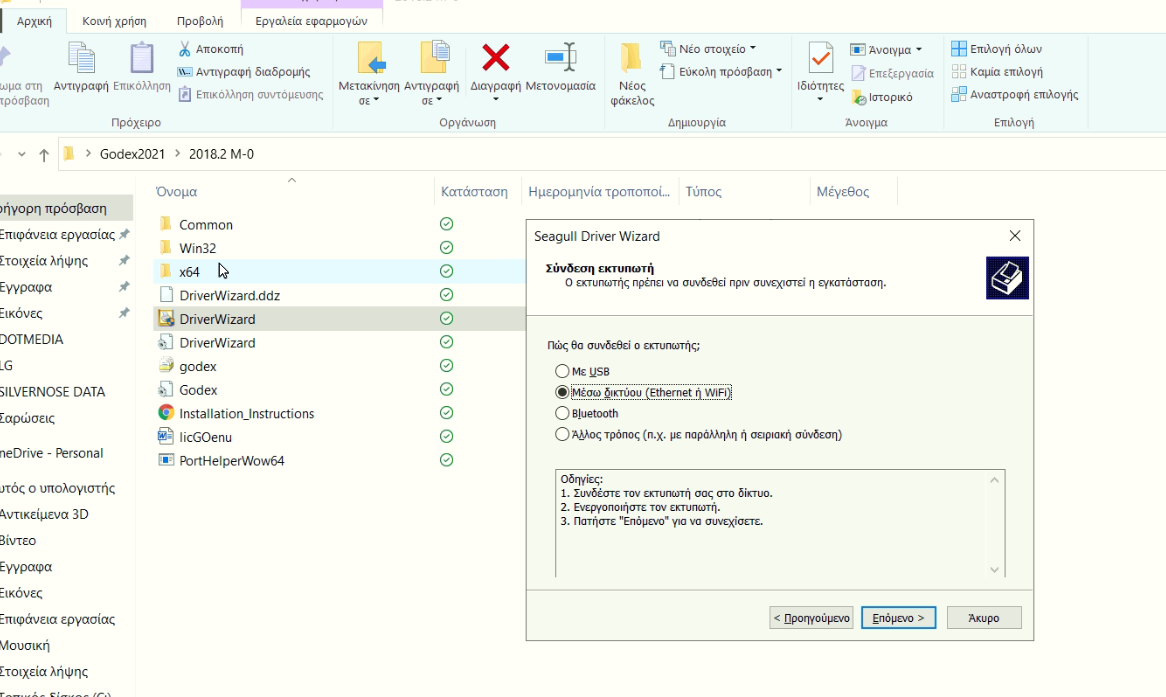This screenshot has width=1166, height=697.
Task: Click the Godex2021 breadcrumb in address bar
Action: tap(132, 154)
